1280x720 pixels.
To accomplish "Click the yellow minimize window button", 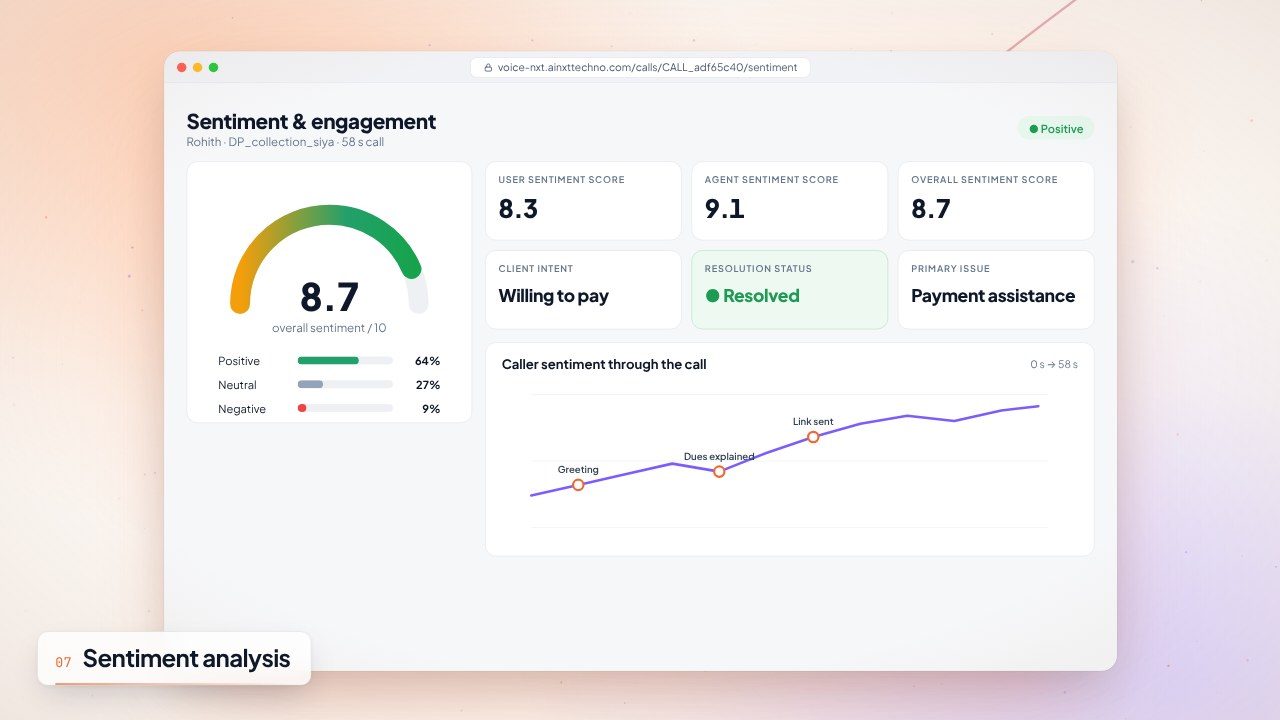I will point(197,68).
